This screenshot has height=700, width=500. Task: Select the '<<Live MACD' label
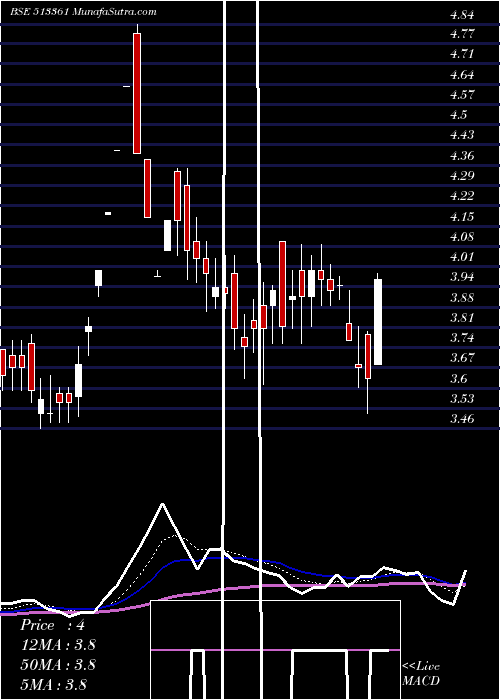[x=421, y=674]
